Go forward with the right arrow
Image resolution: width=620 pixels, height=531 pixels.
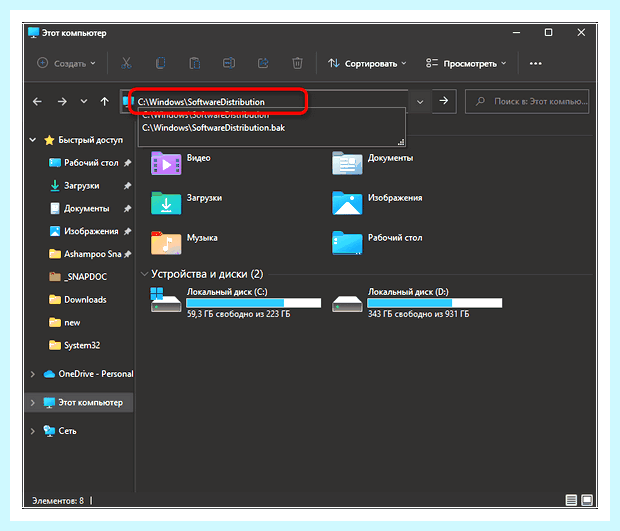[x=62, y=102]
